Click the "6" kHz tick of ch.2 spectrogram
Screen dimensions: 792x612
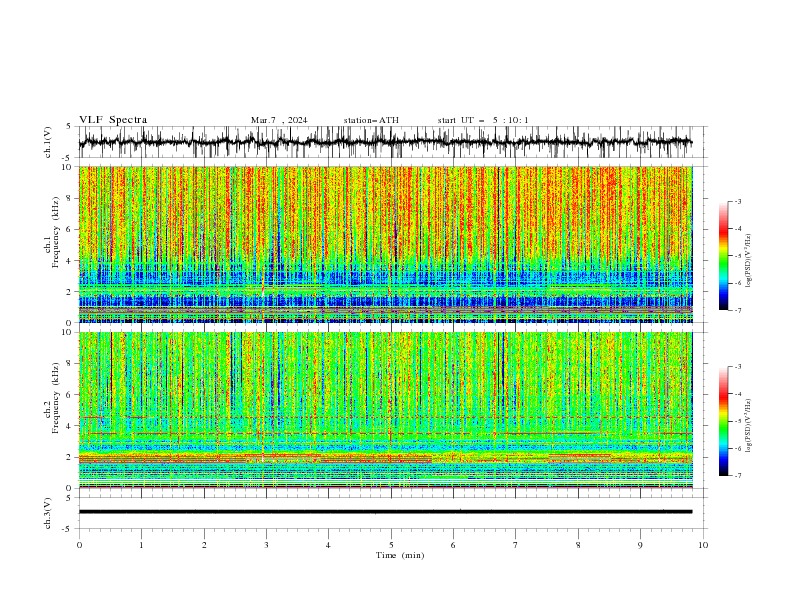point(71,395)
